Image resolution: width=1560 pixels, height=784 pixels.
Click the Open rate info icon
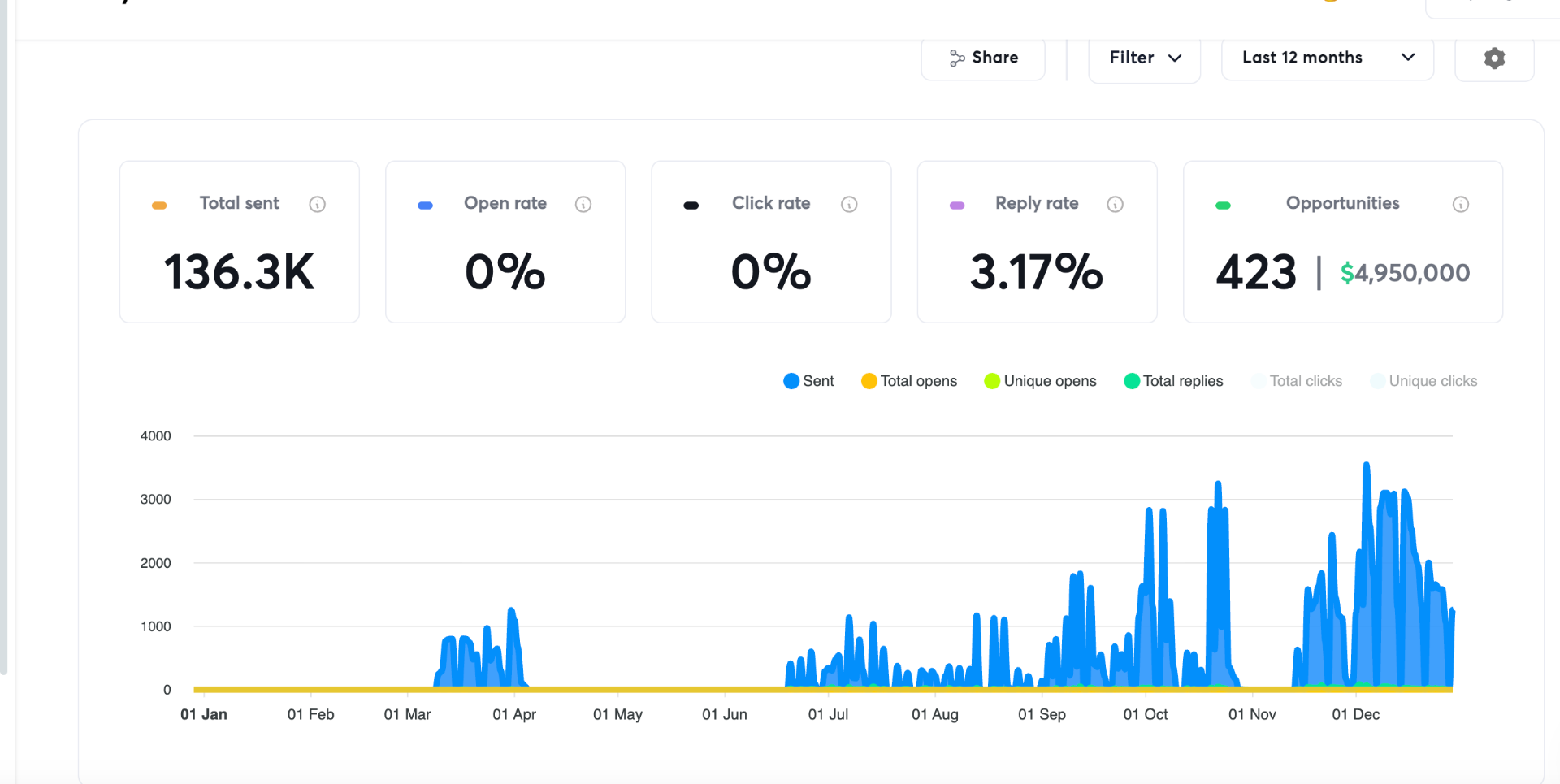(x=583, y=204)
